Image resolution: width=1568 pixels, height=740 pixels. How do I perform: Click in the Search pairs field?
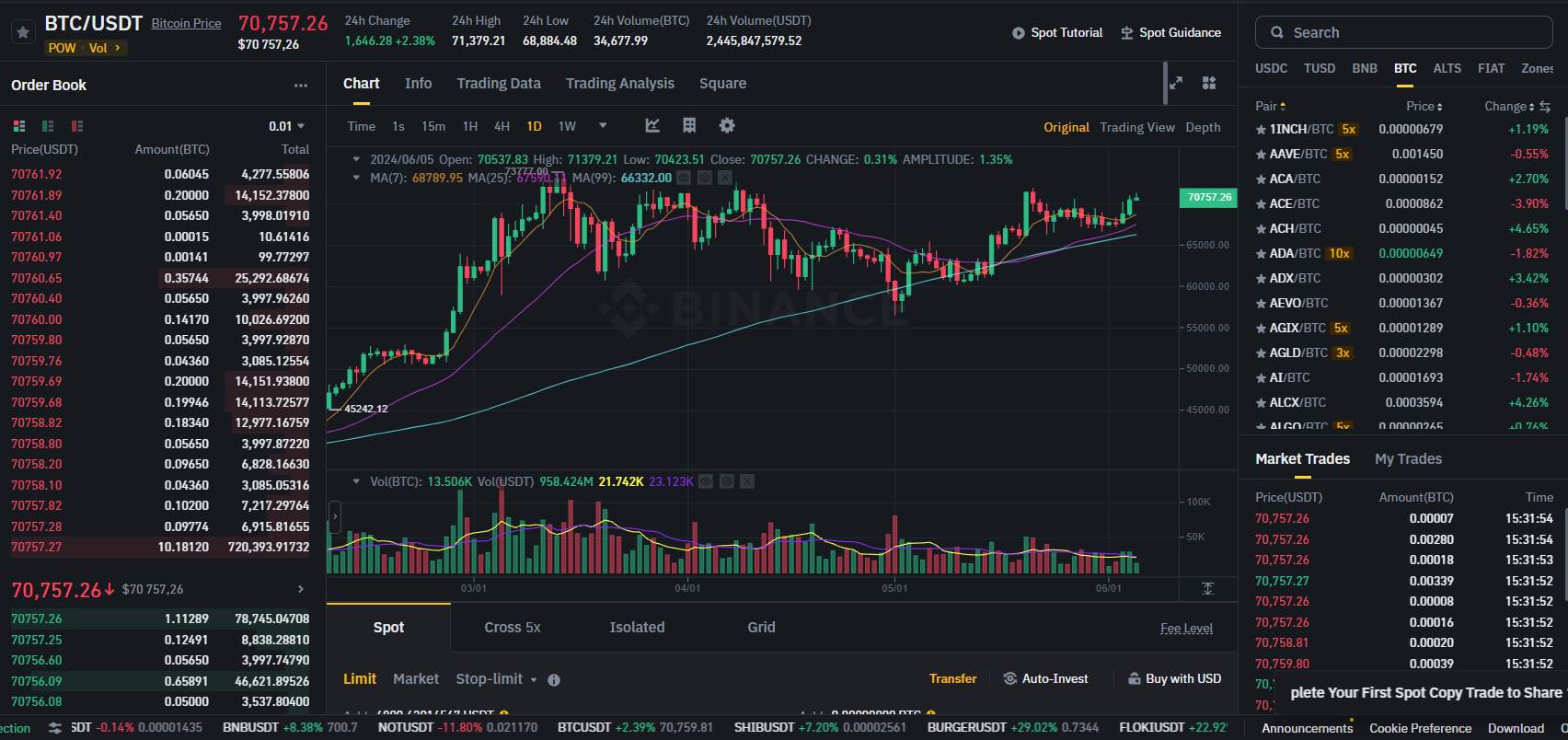(x=1403, y=32)
